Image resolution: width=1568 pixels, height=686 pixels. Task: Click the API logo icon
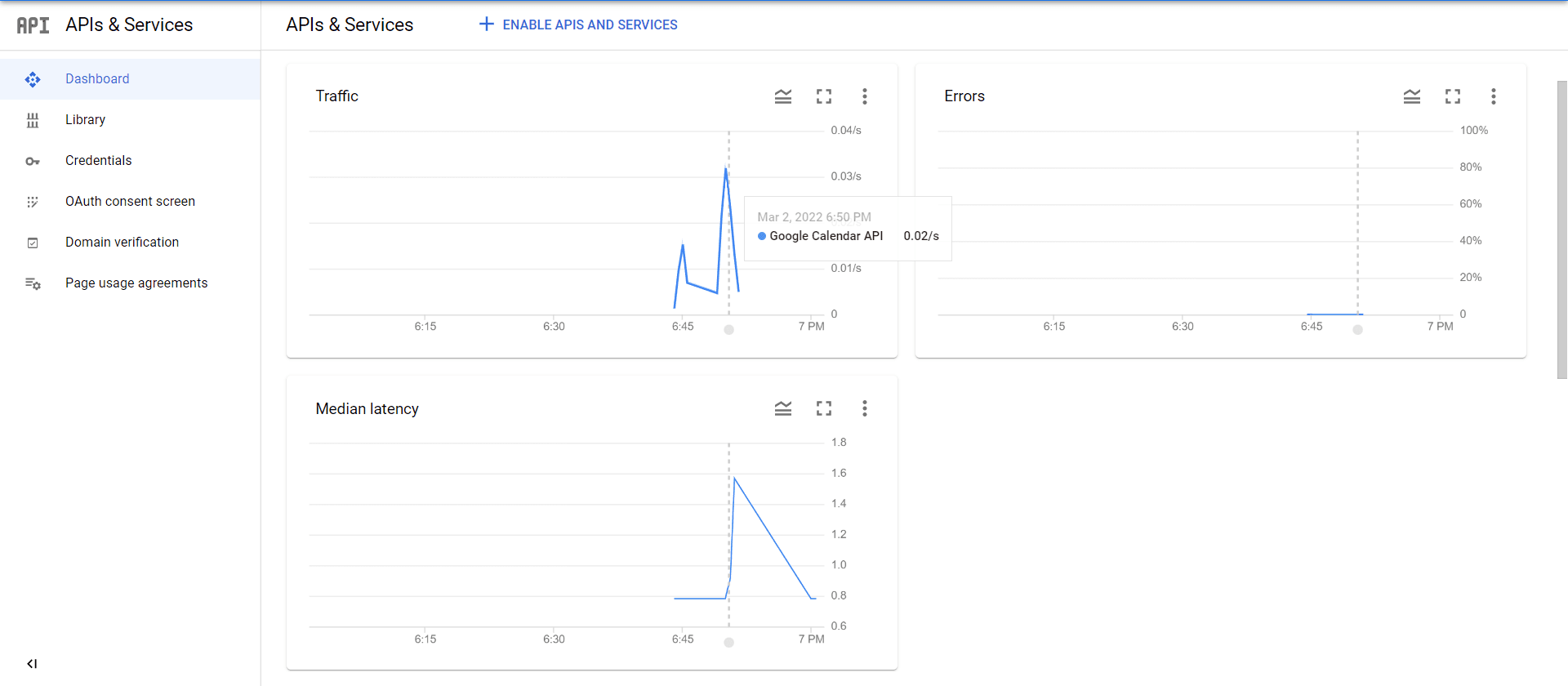coord(33,25)
